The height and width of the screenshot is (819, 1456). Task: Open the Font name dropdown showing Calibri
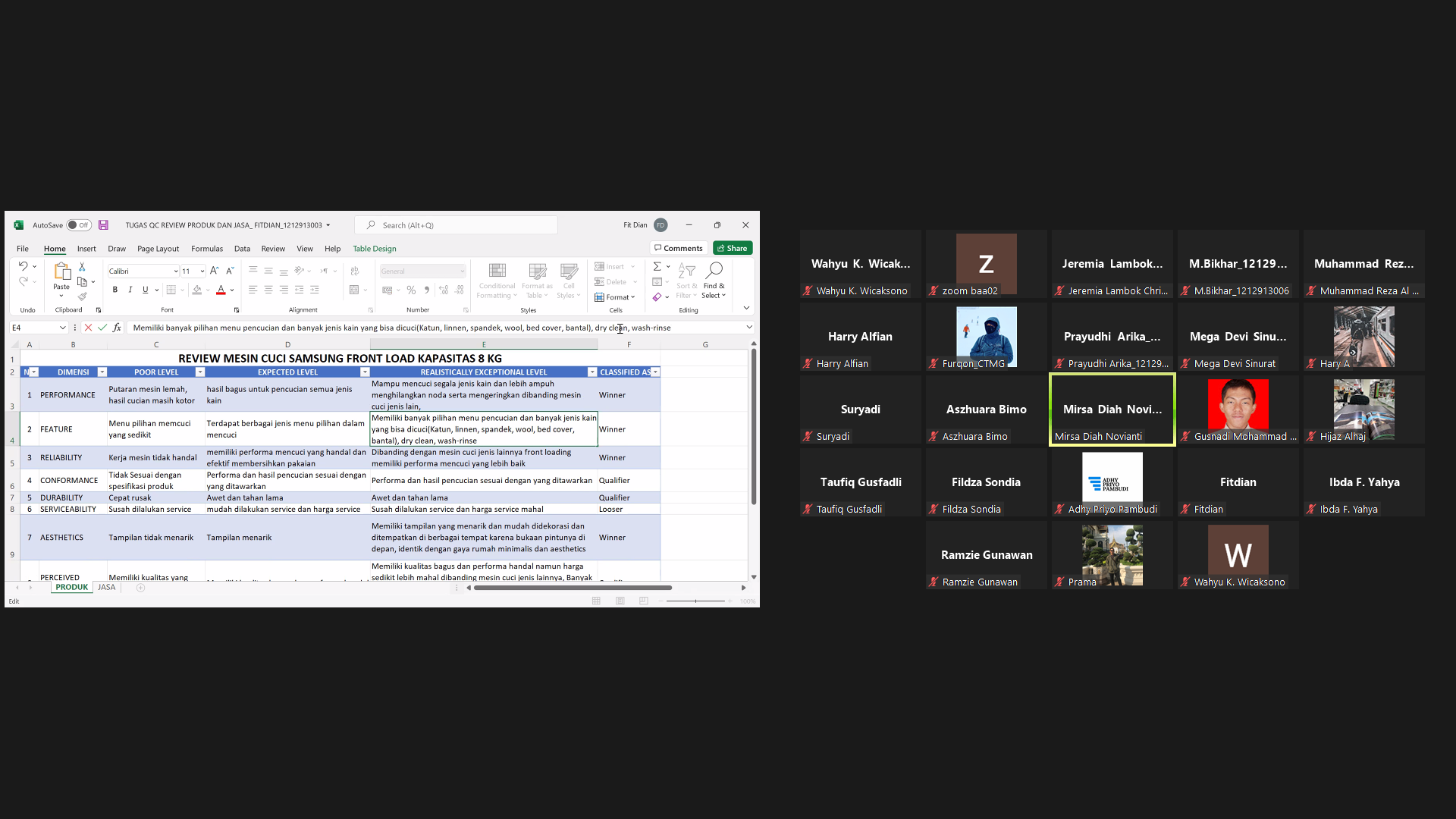point(176,271)
